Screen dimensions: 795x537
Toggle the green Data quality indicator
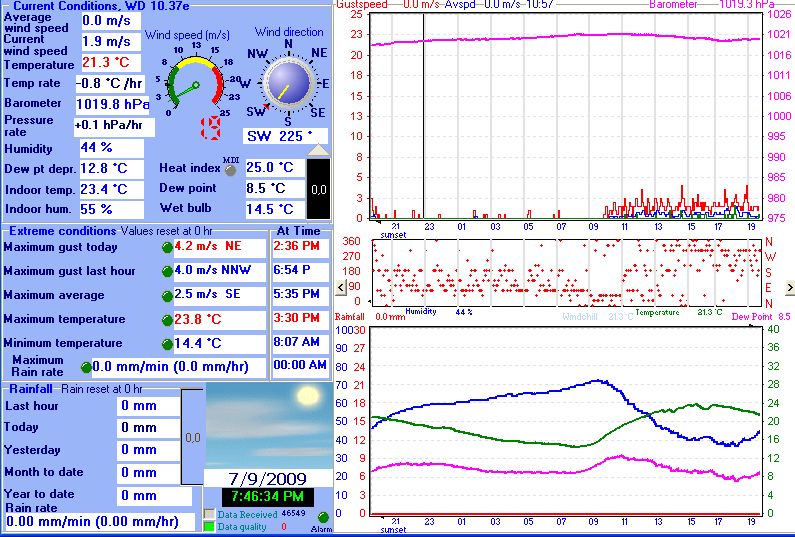[209, 526]
